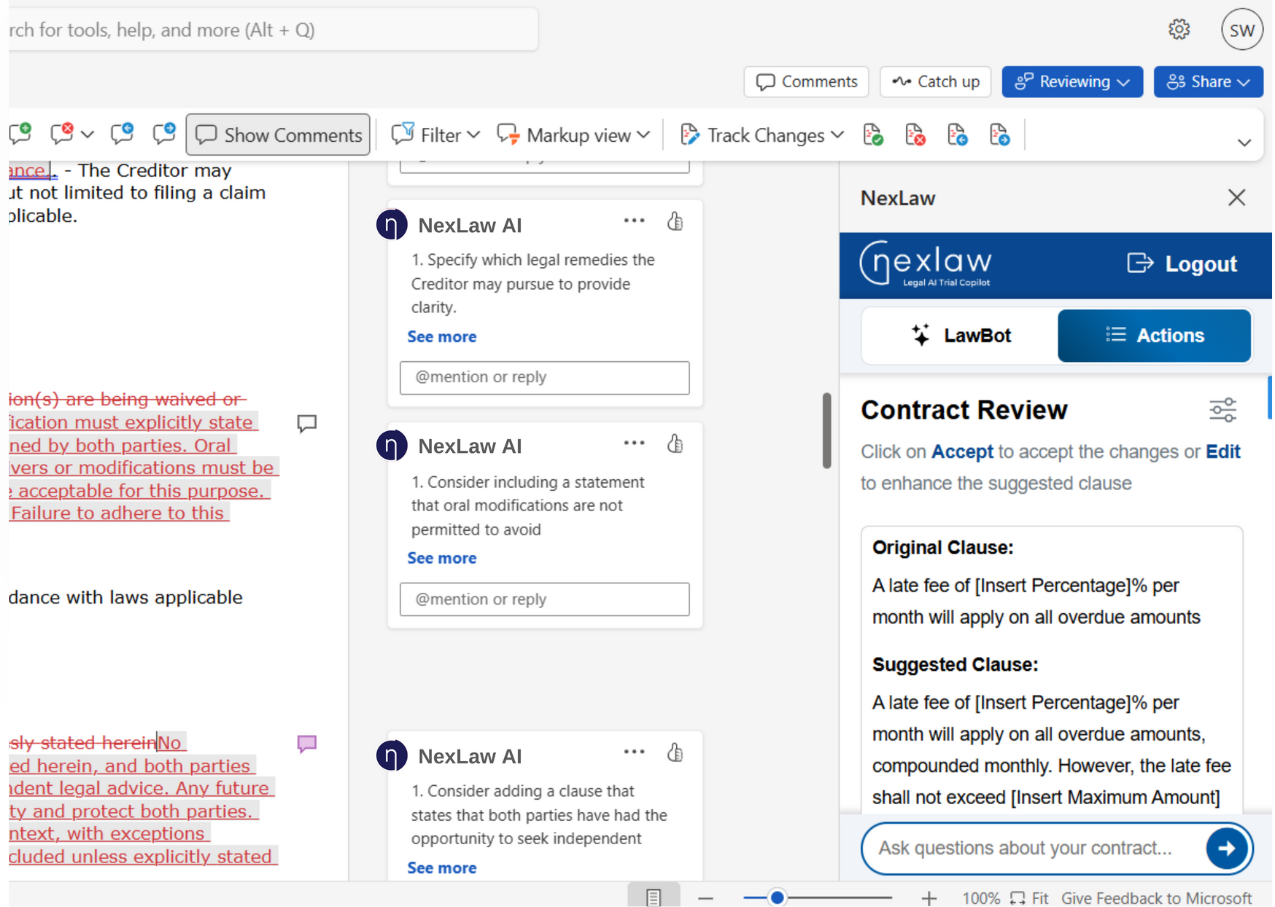See more of the independent advice comment

pos(442,868)
